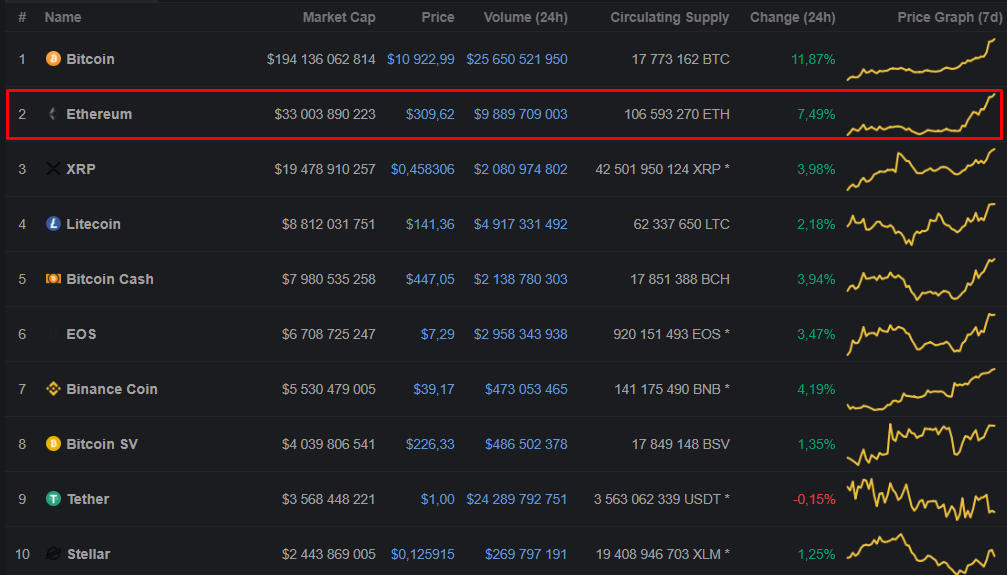Click the Litecoin logo icon
The height and width of the screenshot is (575, 1007).
[x=53, y=224]
